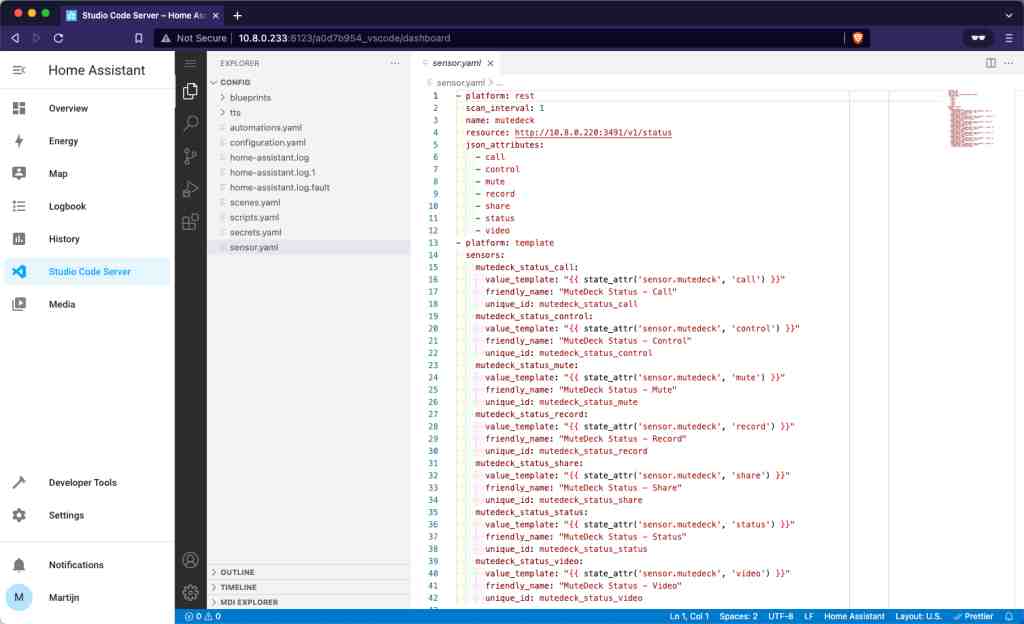
Task: Click the status bar notifications bell
Action: [1009, 616]
